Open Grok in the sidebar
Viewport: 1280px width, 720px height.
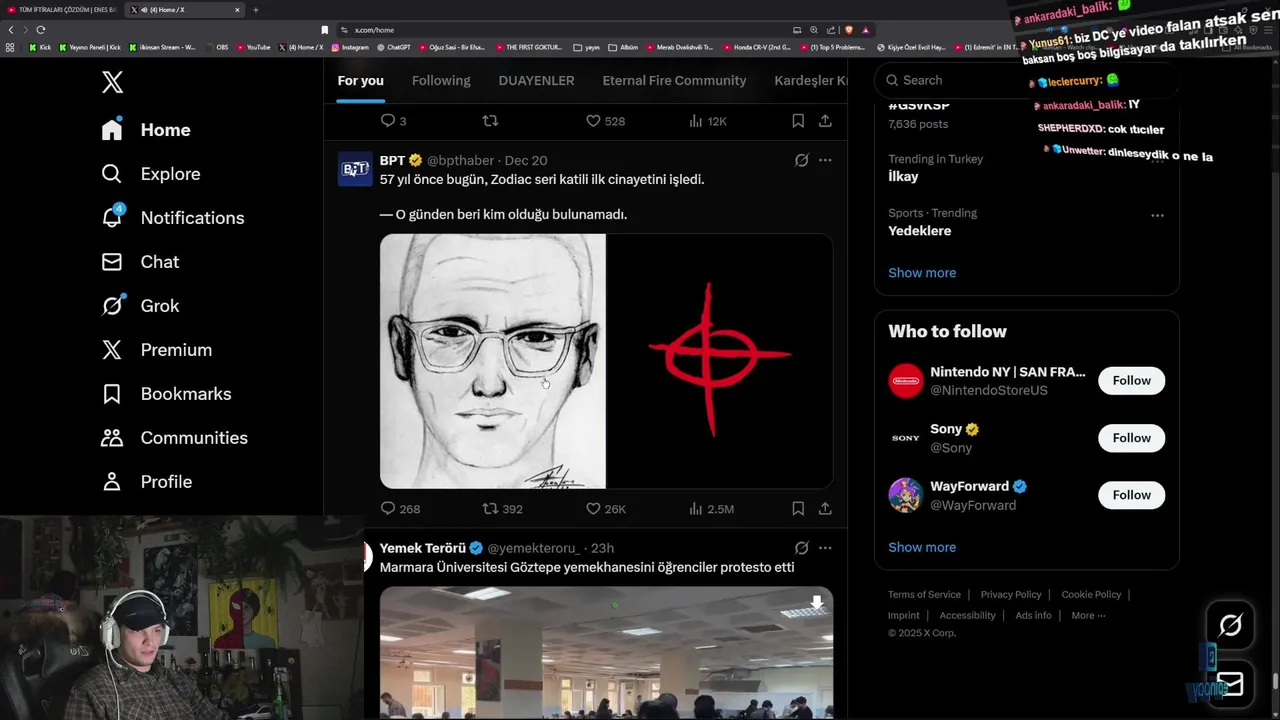[140, 306]
